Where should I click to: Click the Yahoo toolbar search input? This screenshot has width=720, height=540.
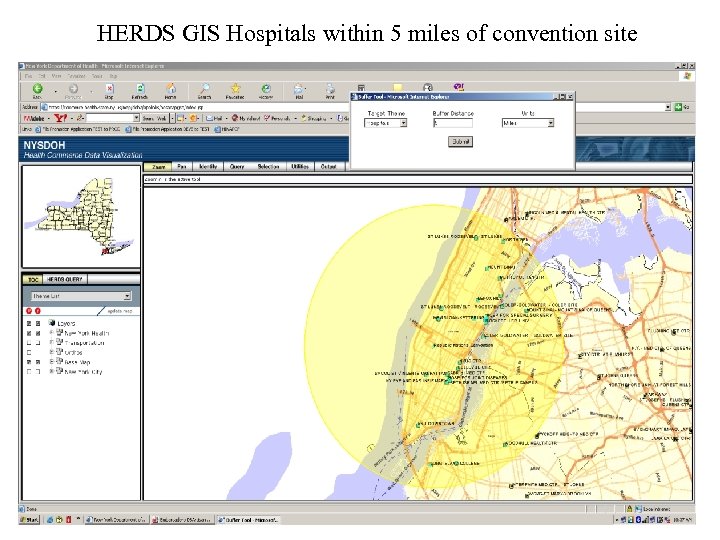click(x=109, y=118)
